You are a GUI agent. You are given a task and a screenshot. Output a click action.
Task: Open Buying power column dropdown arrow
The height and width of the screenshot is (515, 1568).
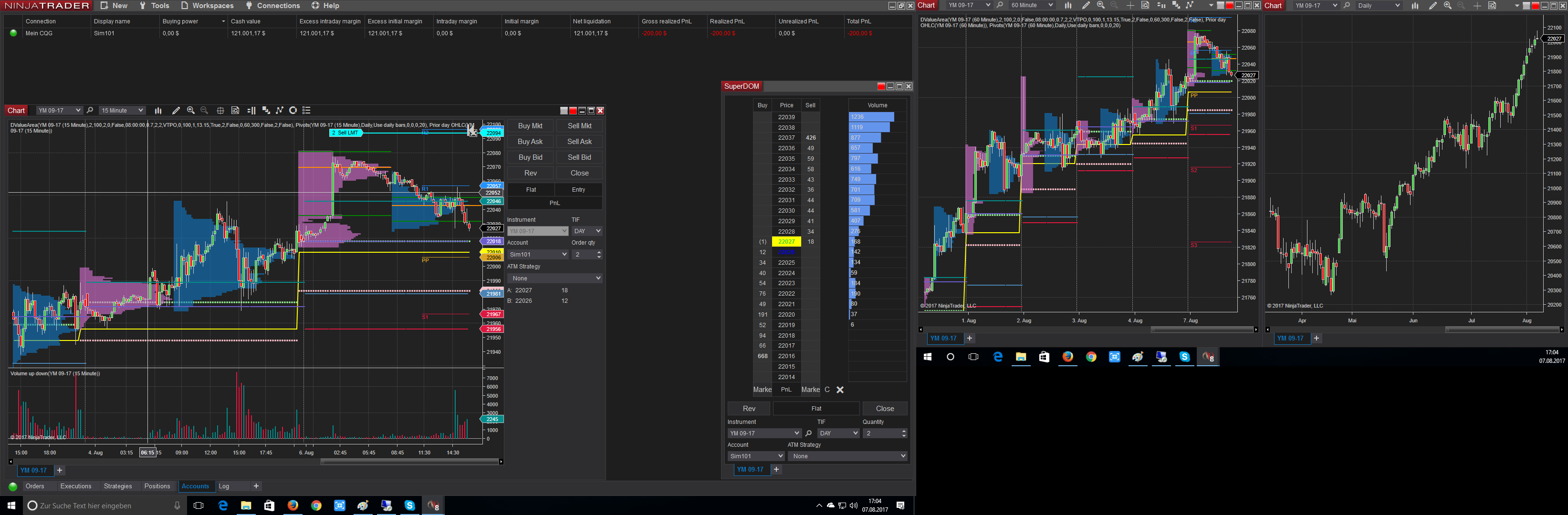point(223,21)
